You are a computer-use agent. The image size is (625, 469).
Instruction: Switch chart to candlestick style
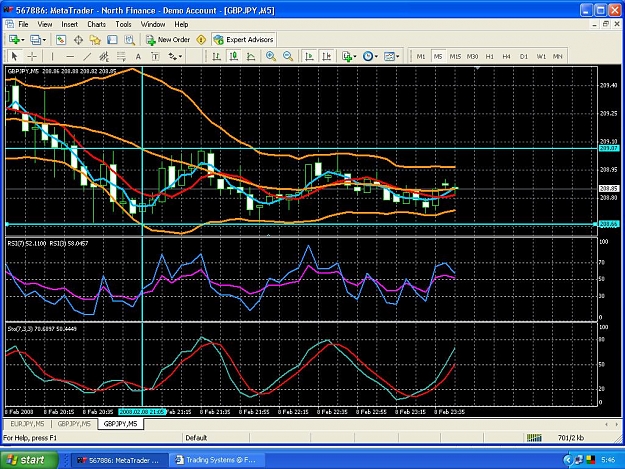tap(234, 57)
